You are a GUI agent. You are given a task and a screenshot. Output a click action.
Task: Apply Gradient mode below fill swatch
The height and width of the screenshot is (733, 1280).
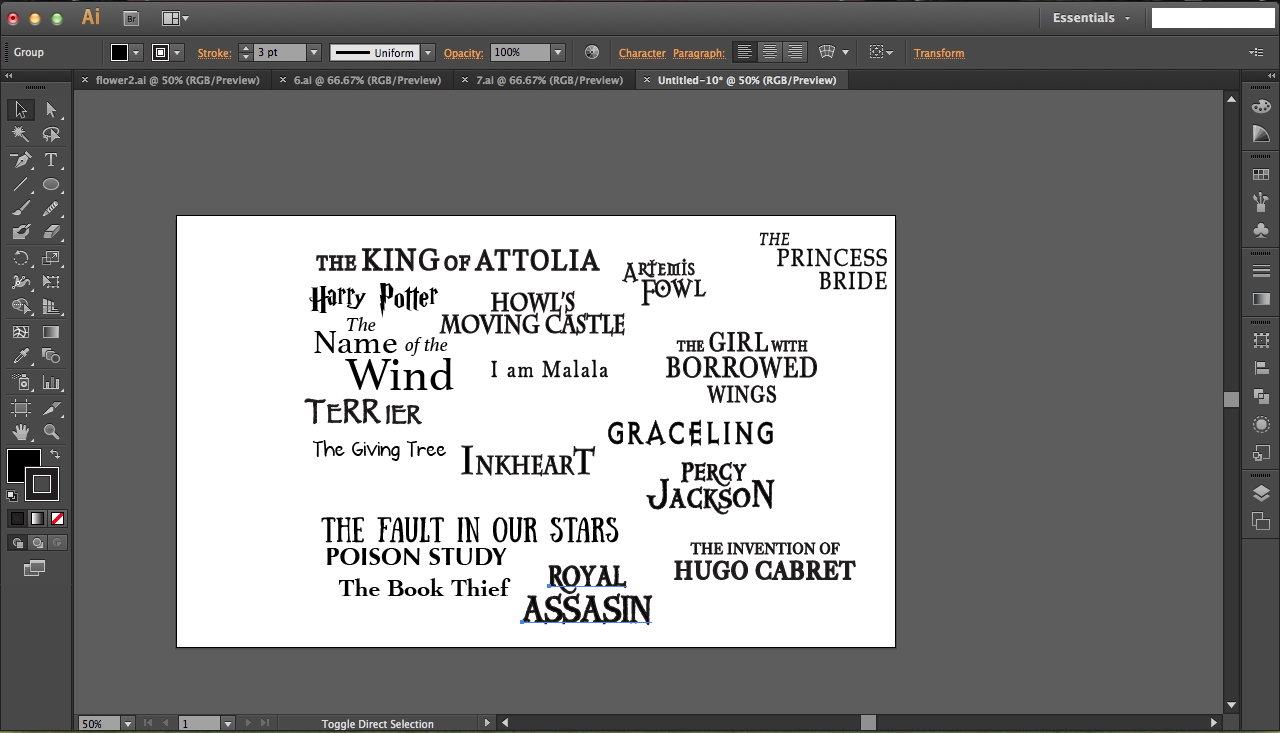pyautogui.click(x=37, y=518)
